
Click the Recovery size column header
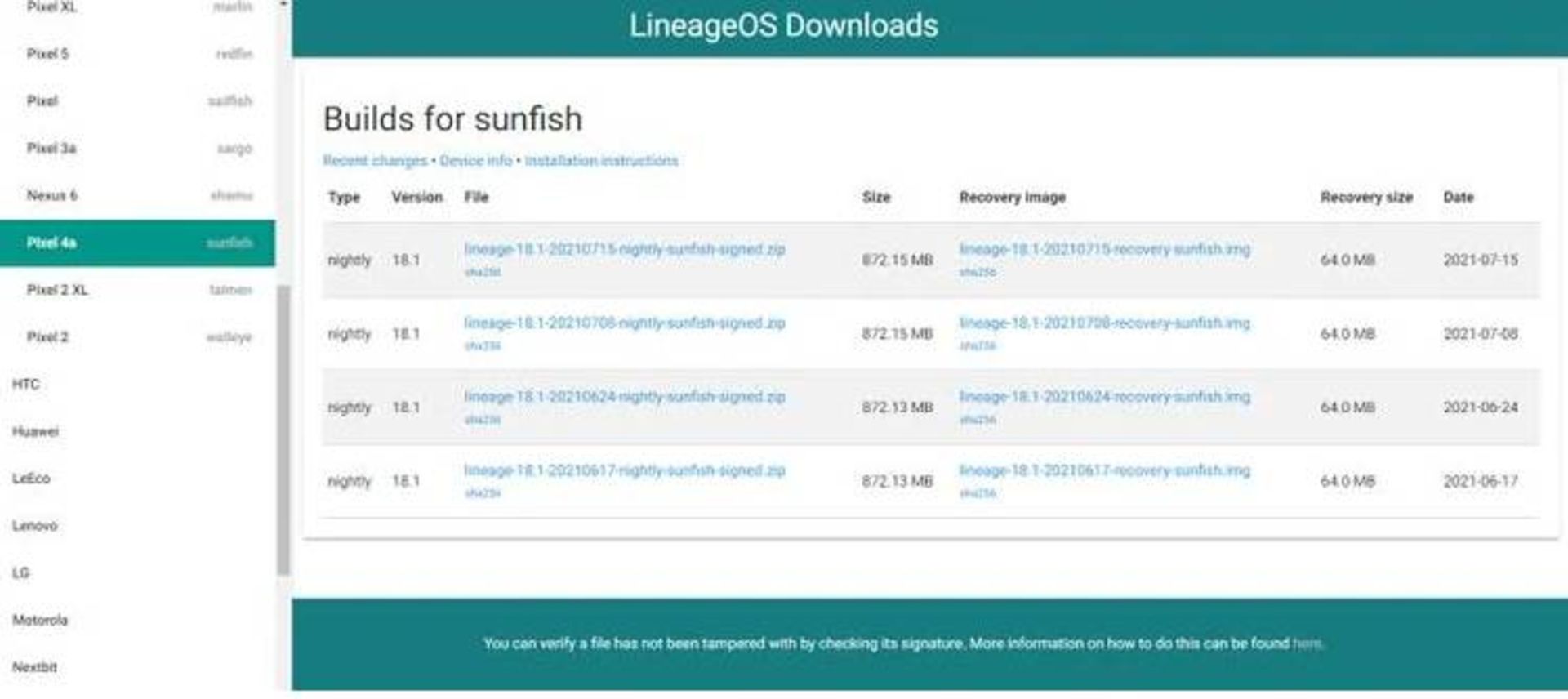coord(1366,198)
